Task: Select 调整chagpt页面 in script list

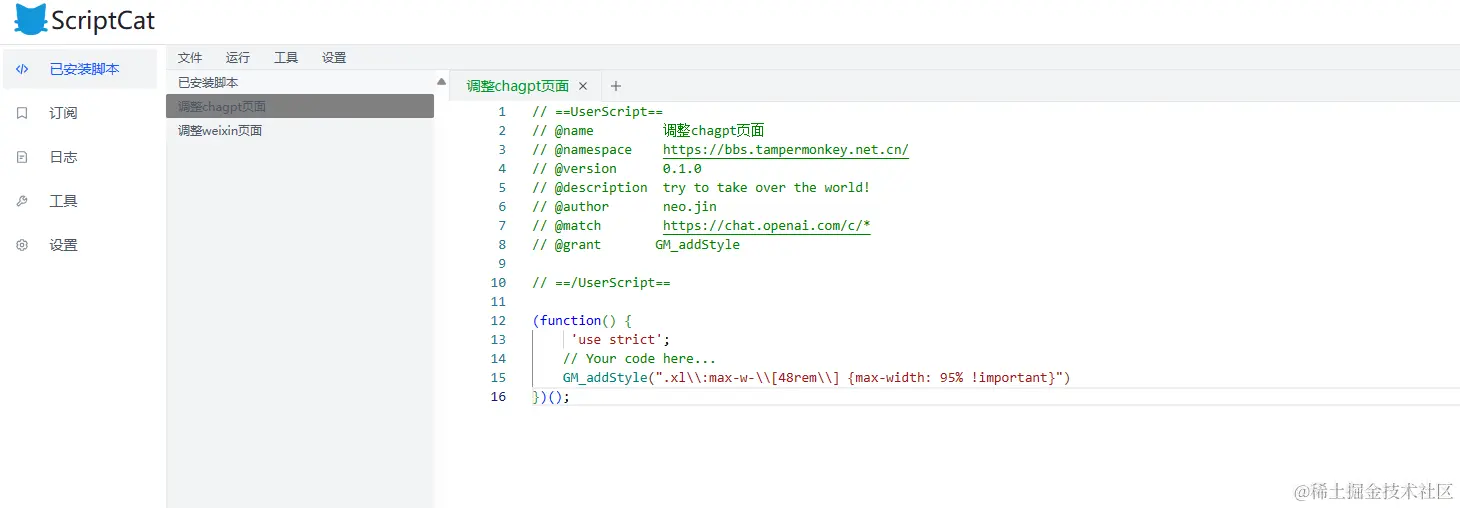Action: pyautogui.click(x=300, y=106)
